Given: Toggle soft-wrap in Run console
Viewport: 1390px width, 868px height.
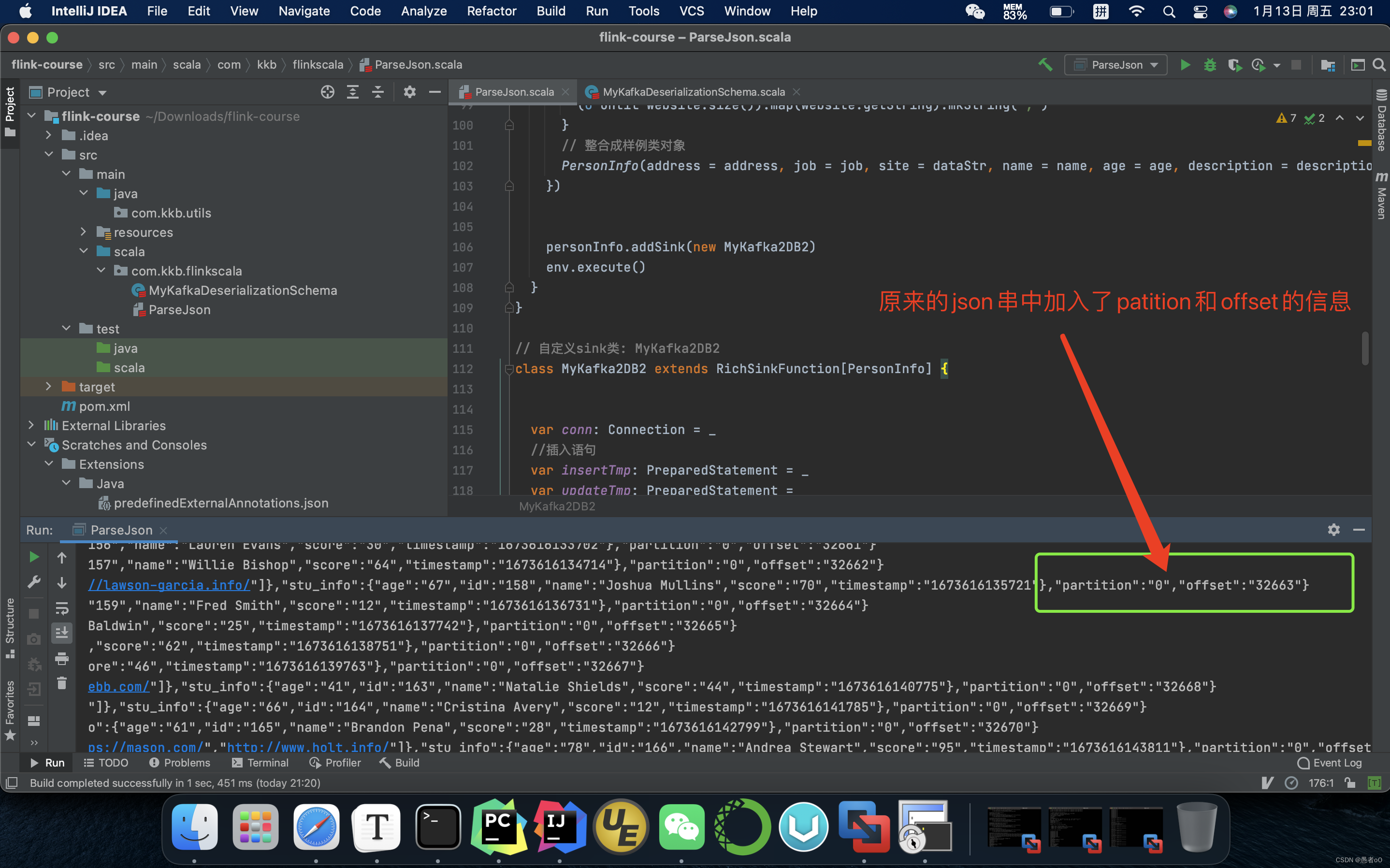Looking at the screenshot, I should pyautogui.click(x=61, y=608).
